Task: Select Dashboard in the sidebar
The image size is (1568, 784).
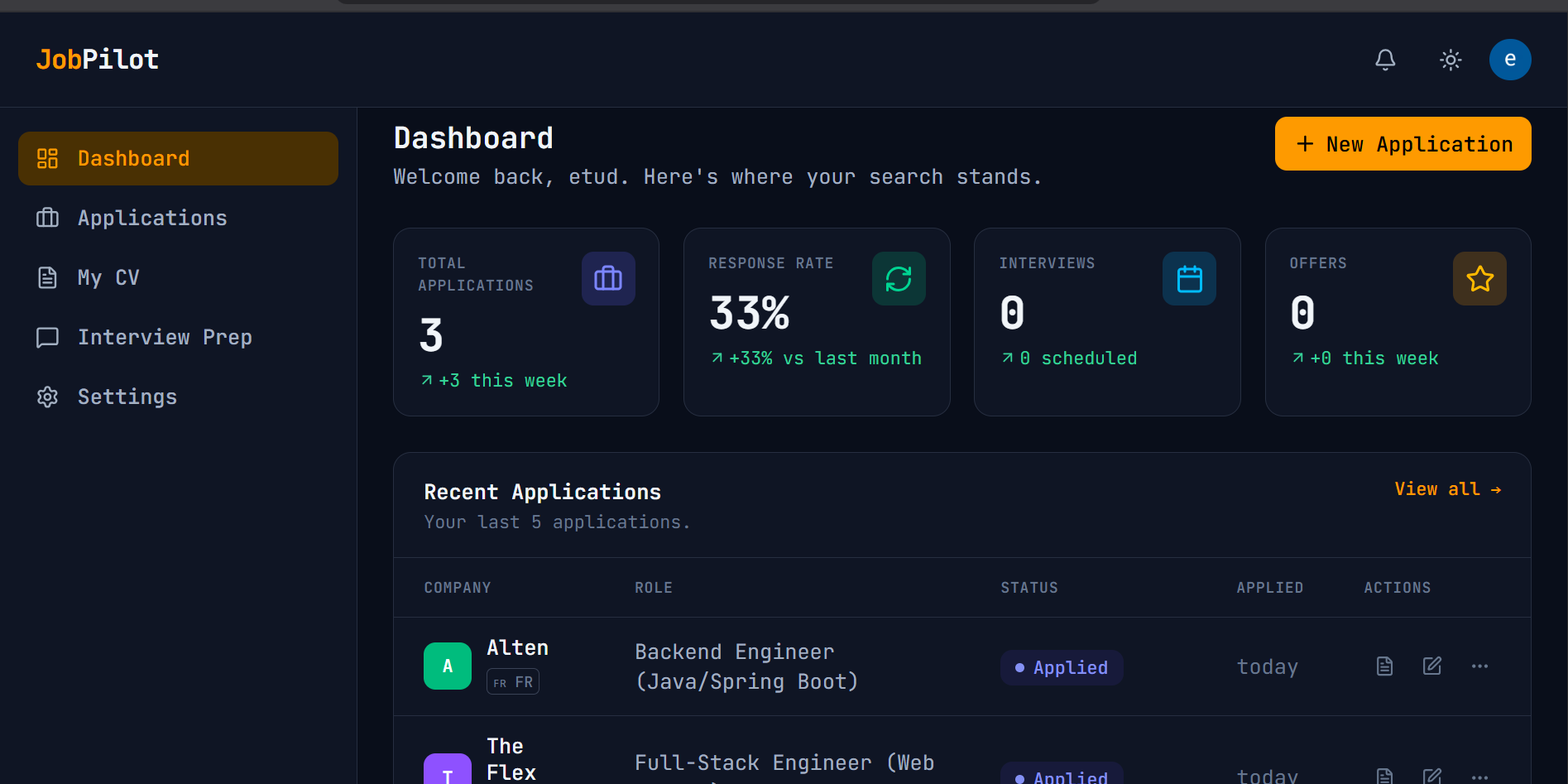Action: pyautogui.click(x=178, y=158)
